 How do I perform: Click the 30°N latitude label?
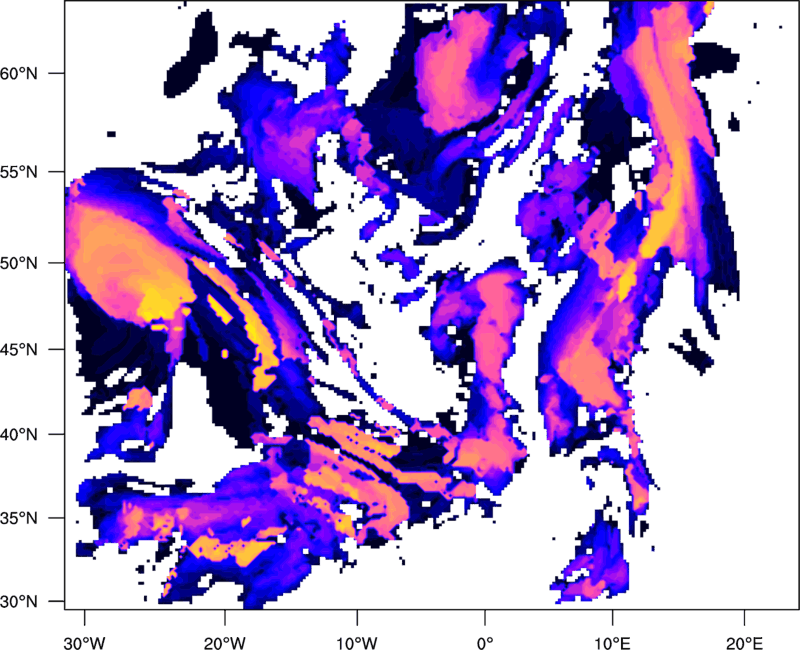(x=19, y=602)
